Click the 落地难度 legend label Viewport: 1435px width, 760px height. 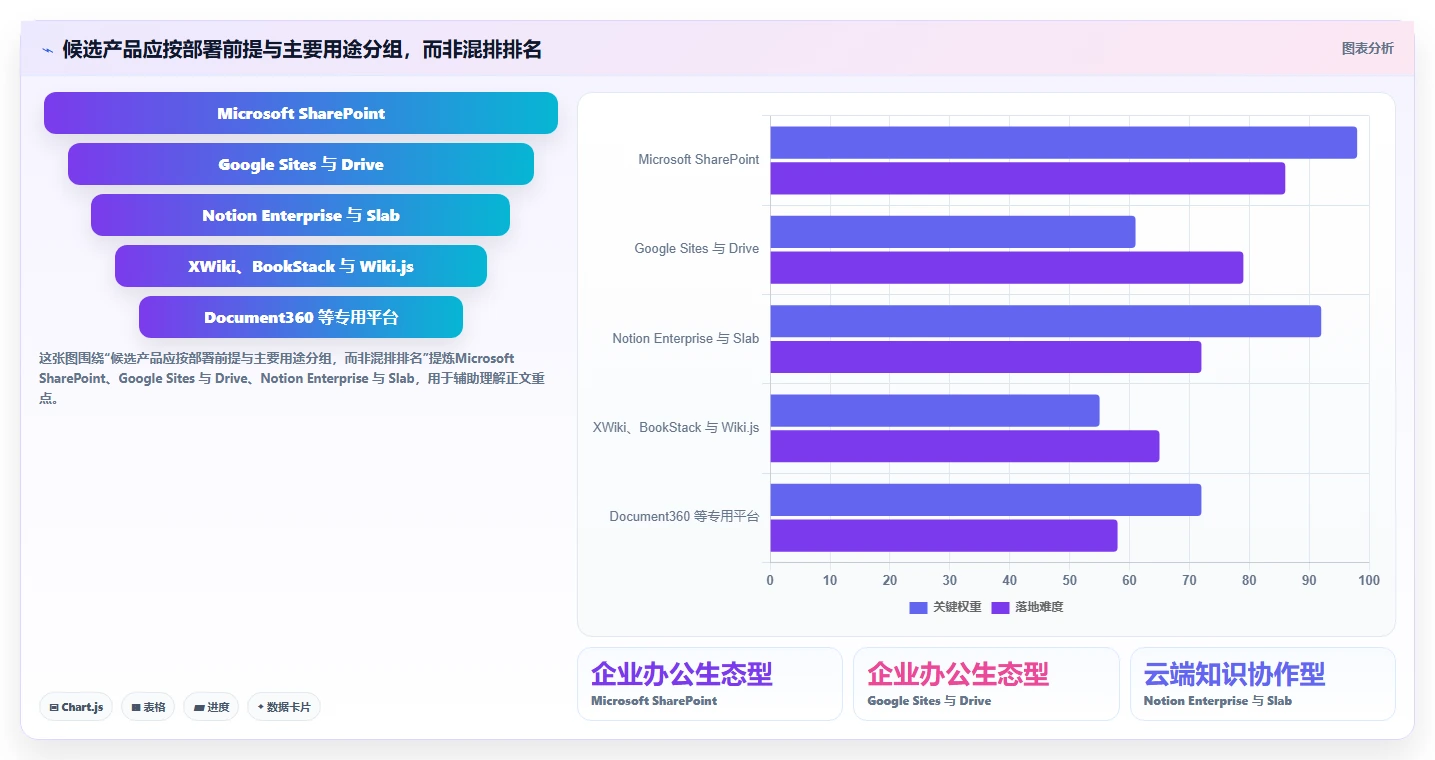pos(1040,607)
